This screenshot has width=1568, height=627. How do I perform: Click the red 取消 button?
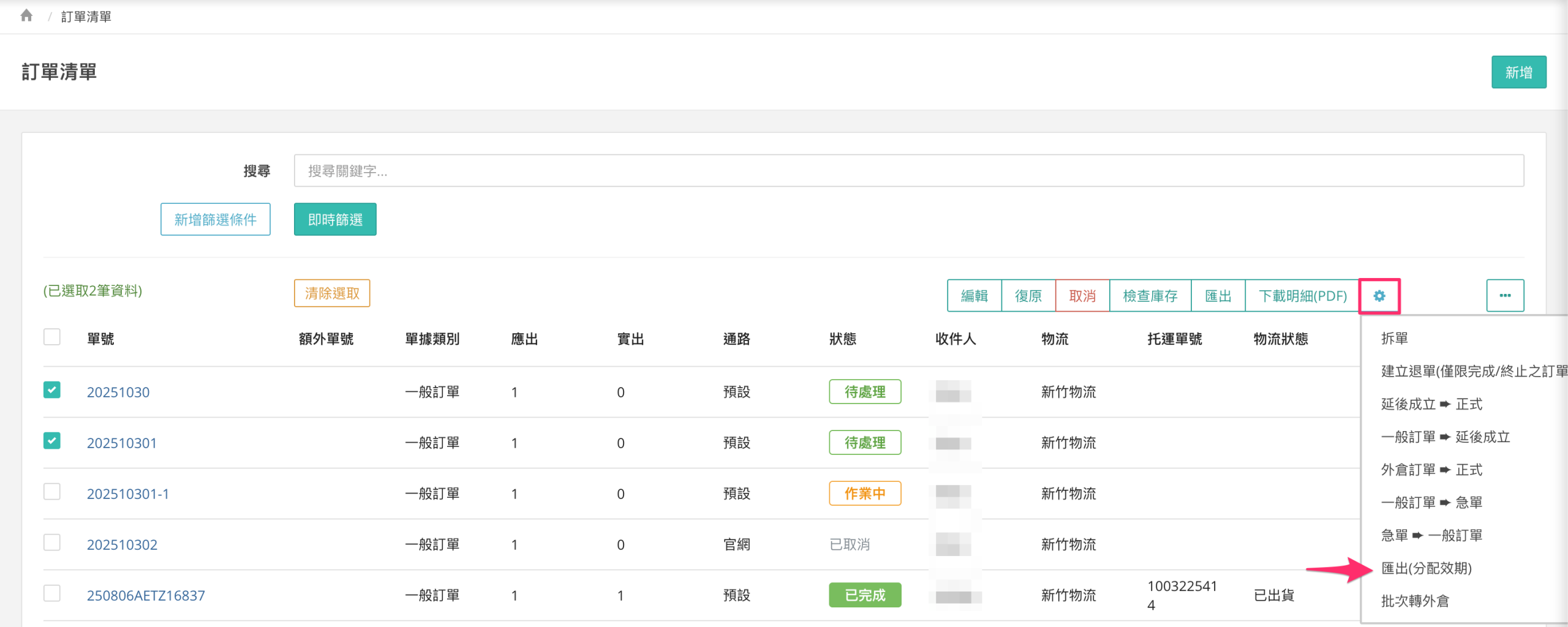1082,296
